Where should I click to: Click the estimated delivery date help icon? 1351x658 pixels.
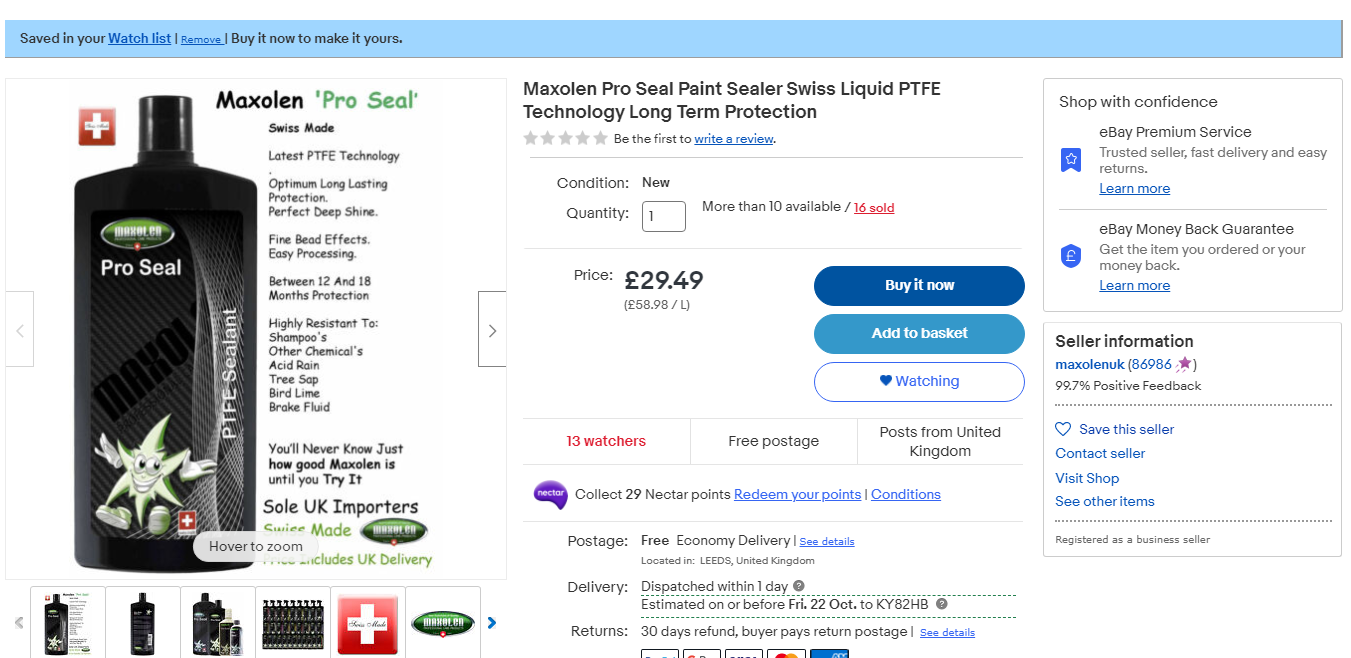click(942, 604)
